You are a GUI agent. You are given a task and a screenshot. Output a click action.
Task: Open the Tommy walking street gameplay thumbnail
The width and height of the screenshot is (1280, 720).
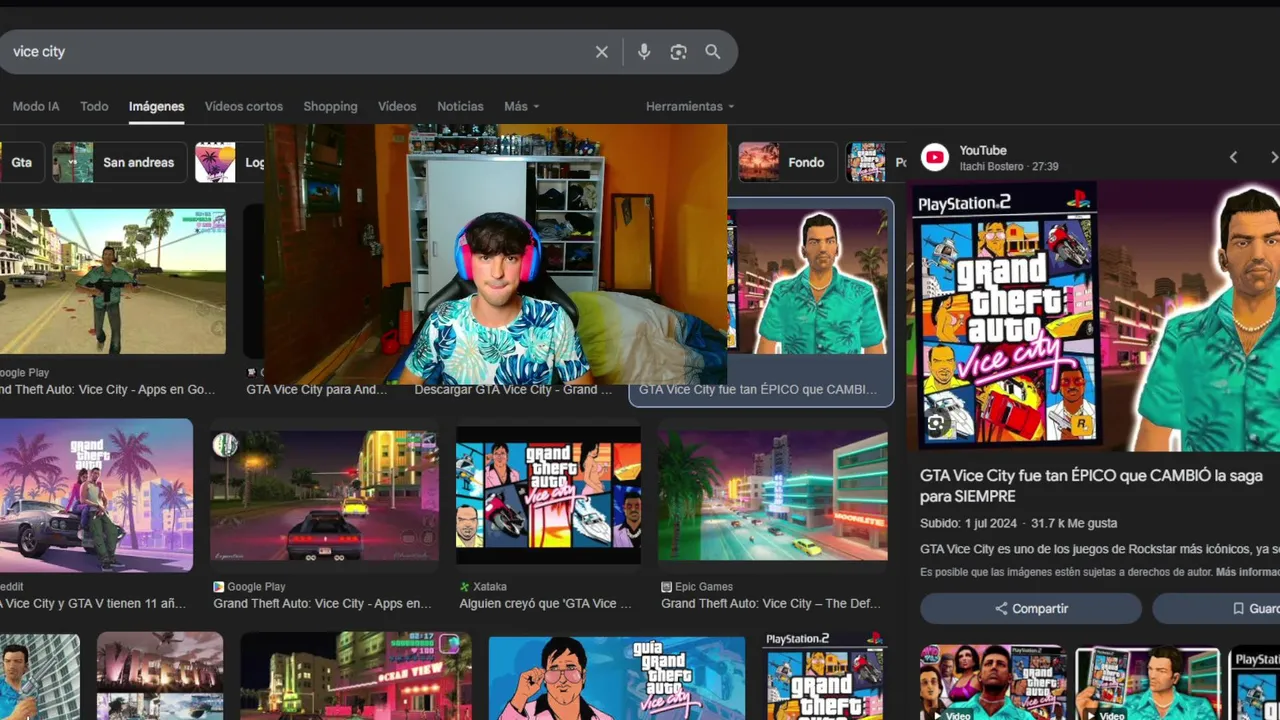tap(112, 281)
